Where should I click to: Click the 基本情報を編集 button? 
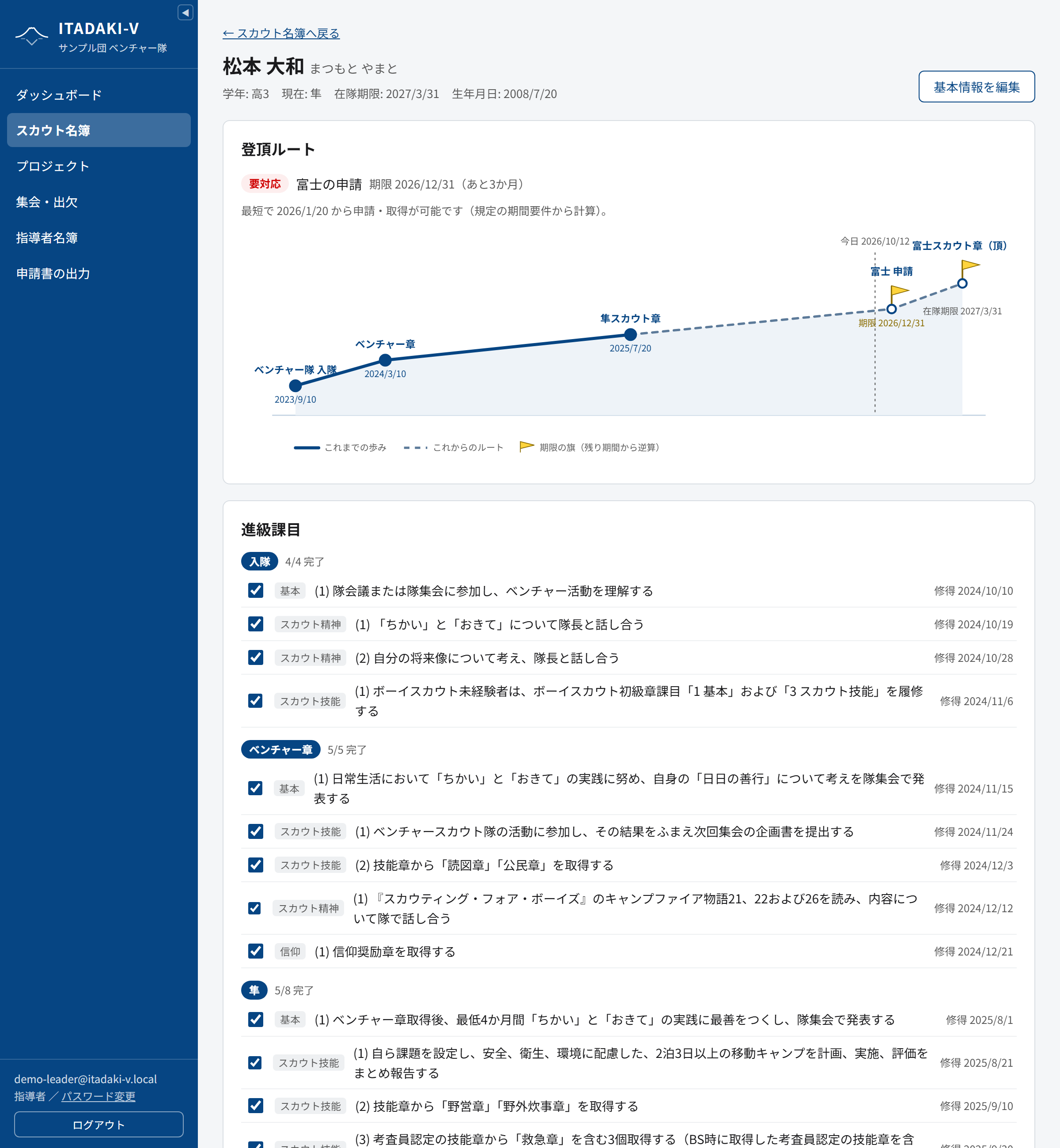pyautogui.click(x=976, y=87)
